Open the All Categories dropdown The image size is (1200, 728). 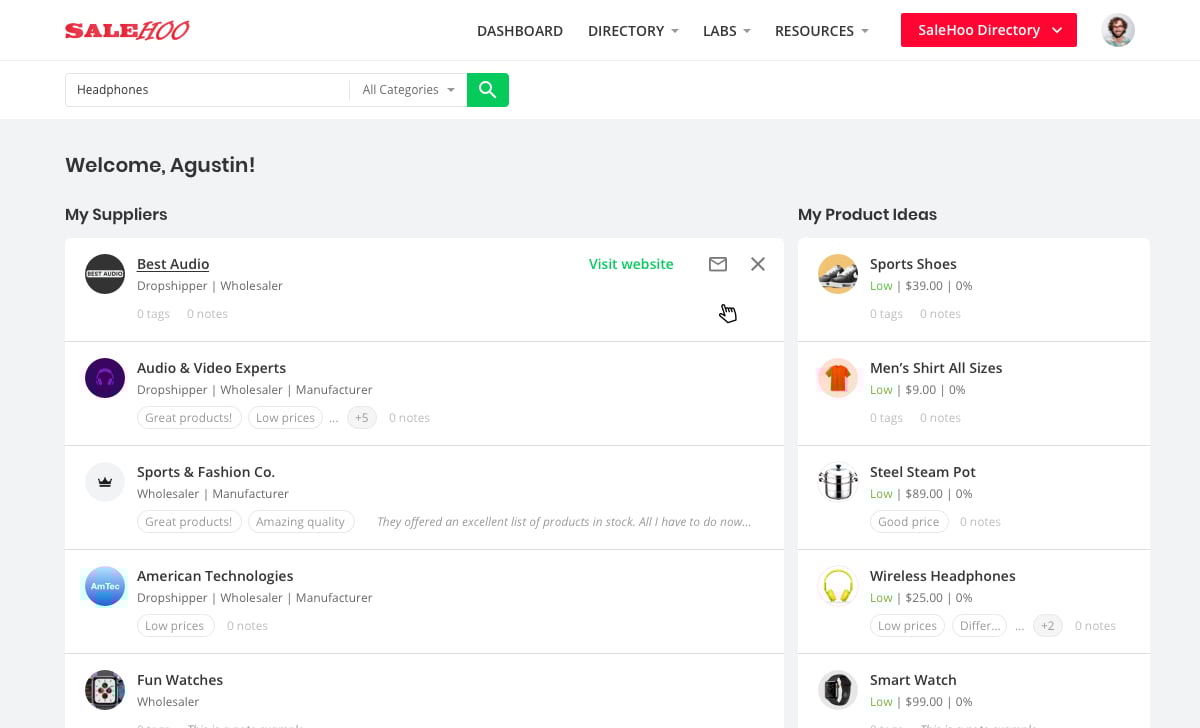pyautogui.click(x=406, y=89)
